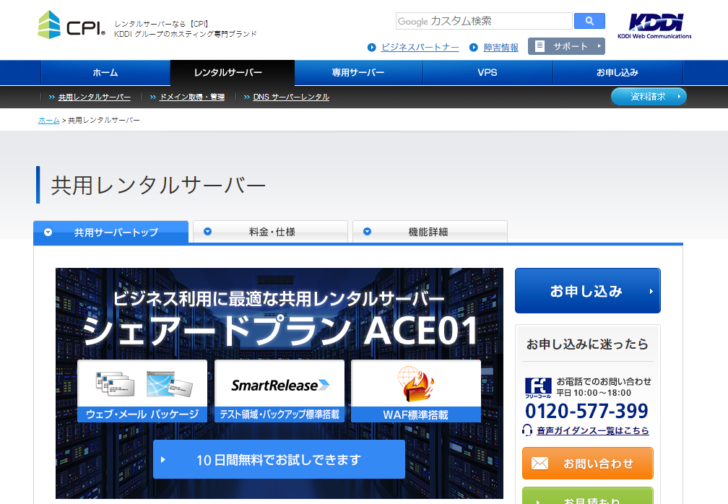The width and height of the screenshot is (728, 504).
Task: Click the arrow icon beside ビジネスパートナー
Action: pos(371,47)
